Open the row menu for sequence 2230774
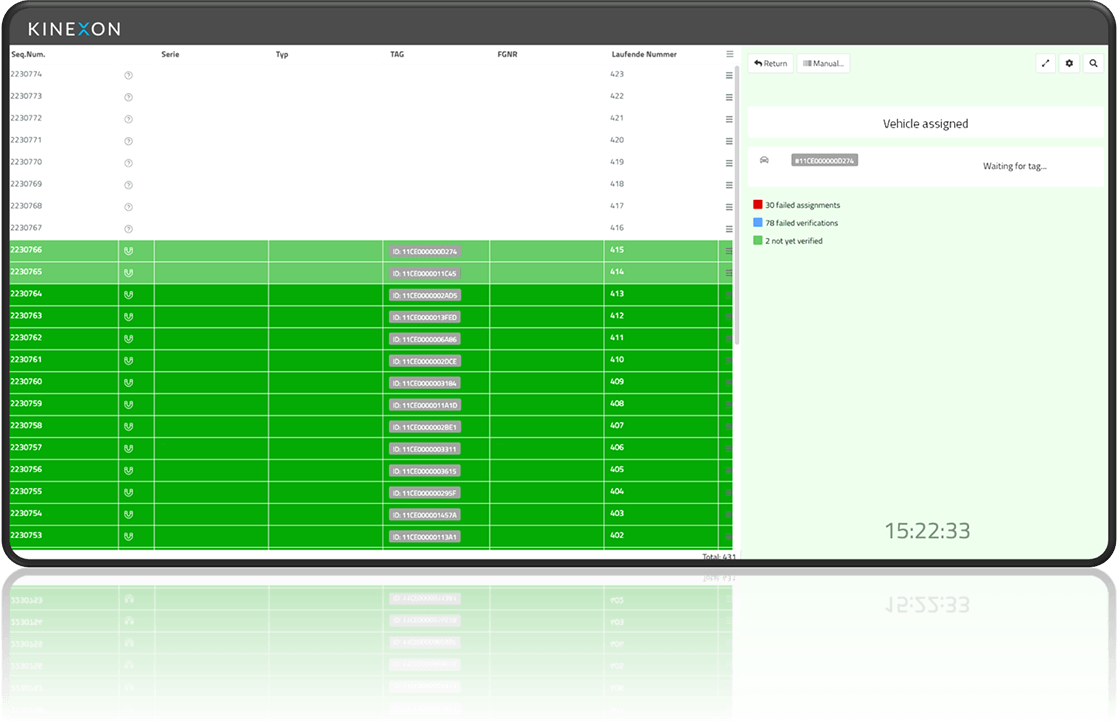 [x=729, y=75]
